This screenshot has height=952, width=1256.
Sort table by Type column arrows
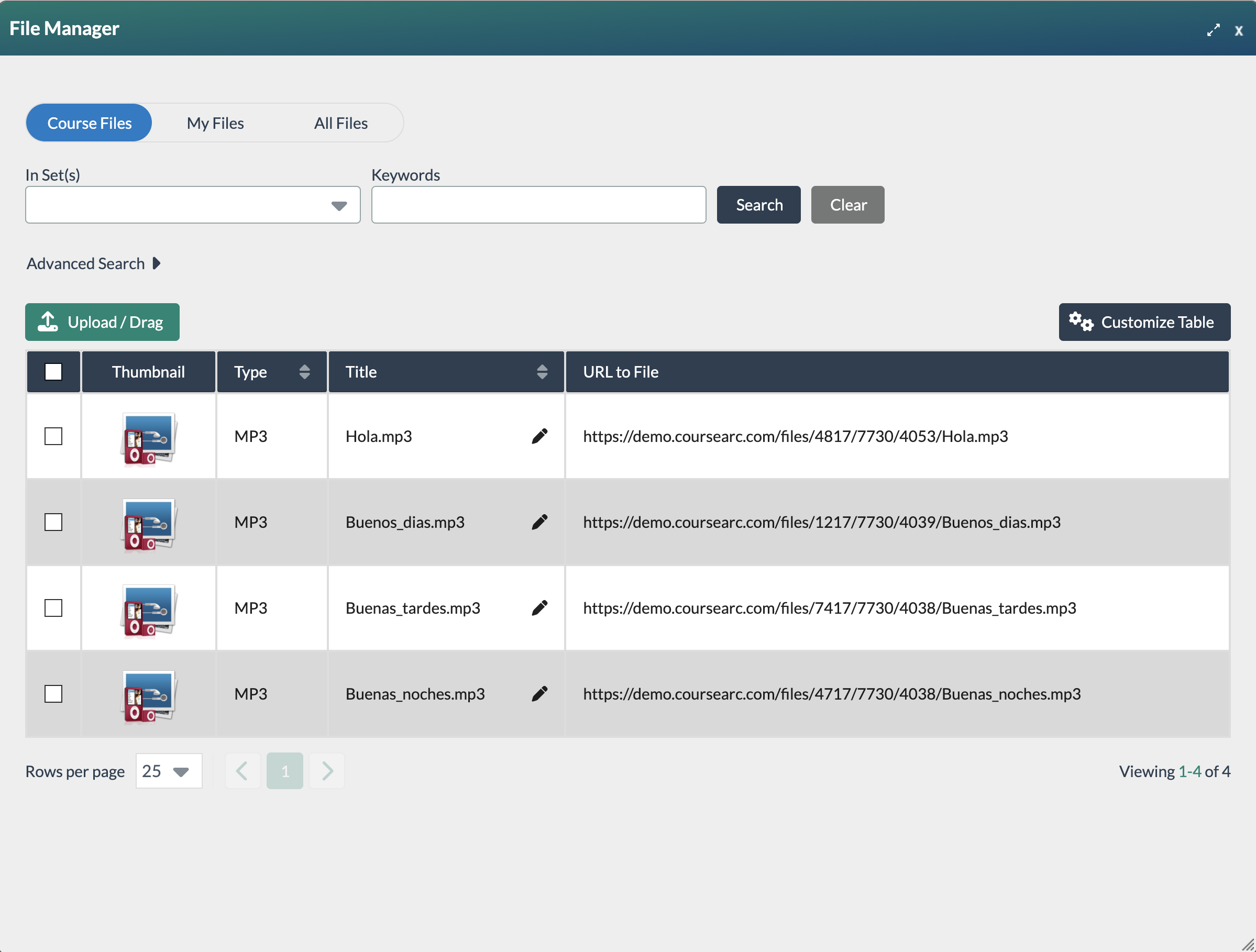(304, 372)
